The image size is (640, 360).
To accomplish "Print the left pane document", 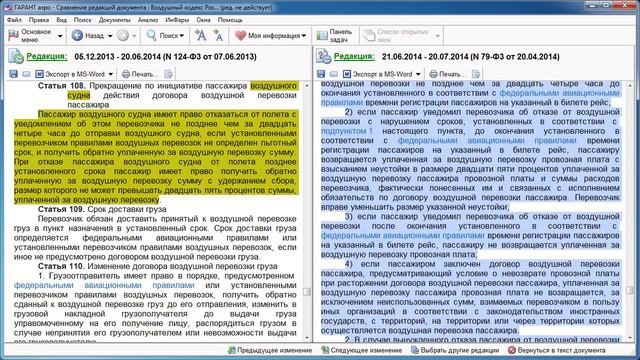I will click(140, 74).
